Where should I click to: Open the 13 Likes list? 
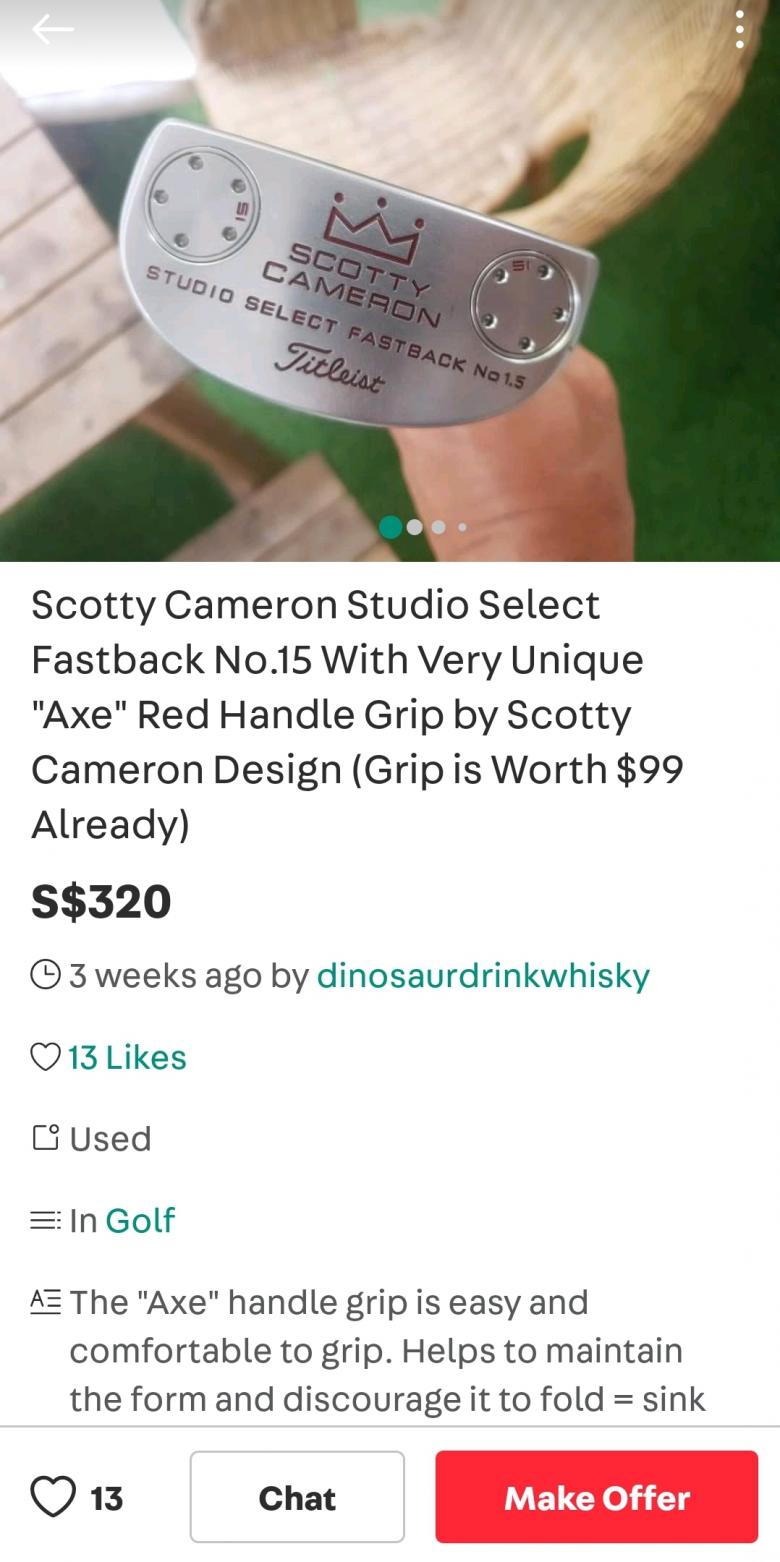127,1057
